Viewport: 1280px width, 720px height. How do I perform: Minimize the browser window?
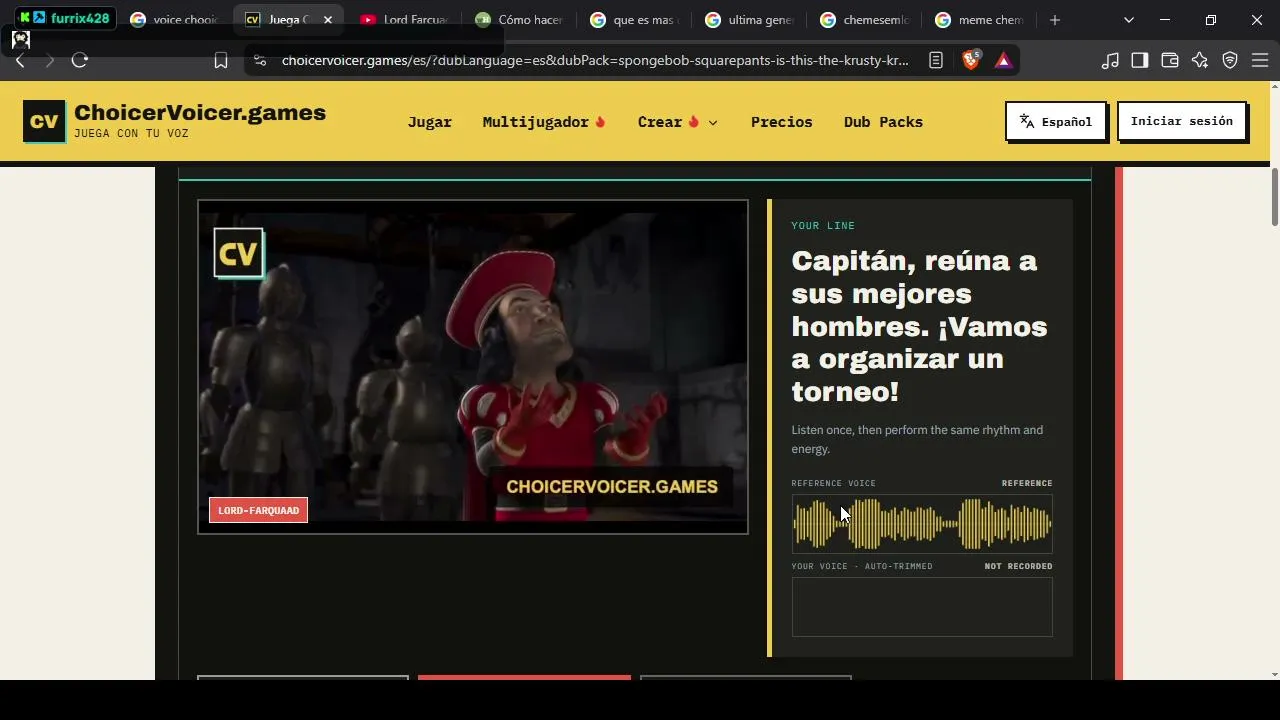pyautogui.click(x=1165, y=20)
